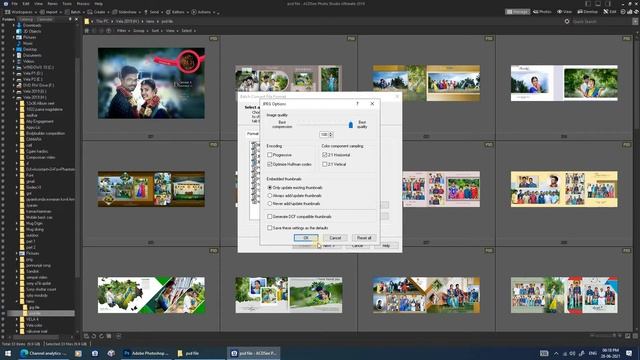Viewport: 640px width, 360px height.
Task: Select the yellow background group photos thumbnail
Action: tap(564, 189)
